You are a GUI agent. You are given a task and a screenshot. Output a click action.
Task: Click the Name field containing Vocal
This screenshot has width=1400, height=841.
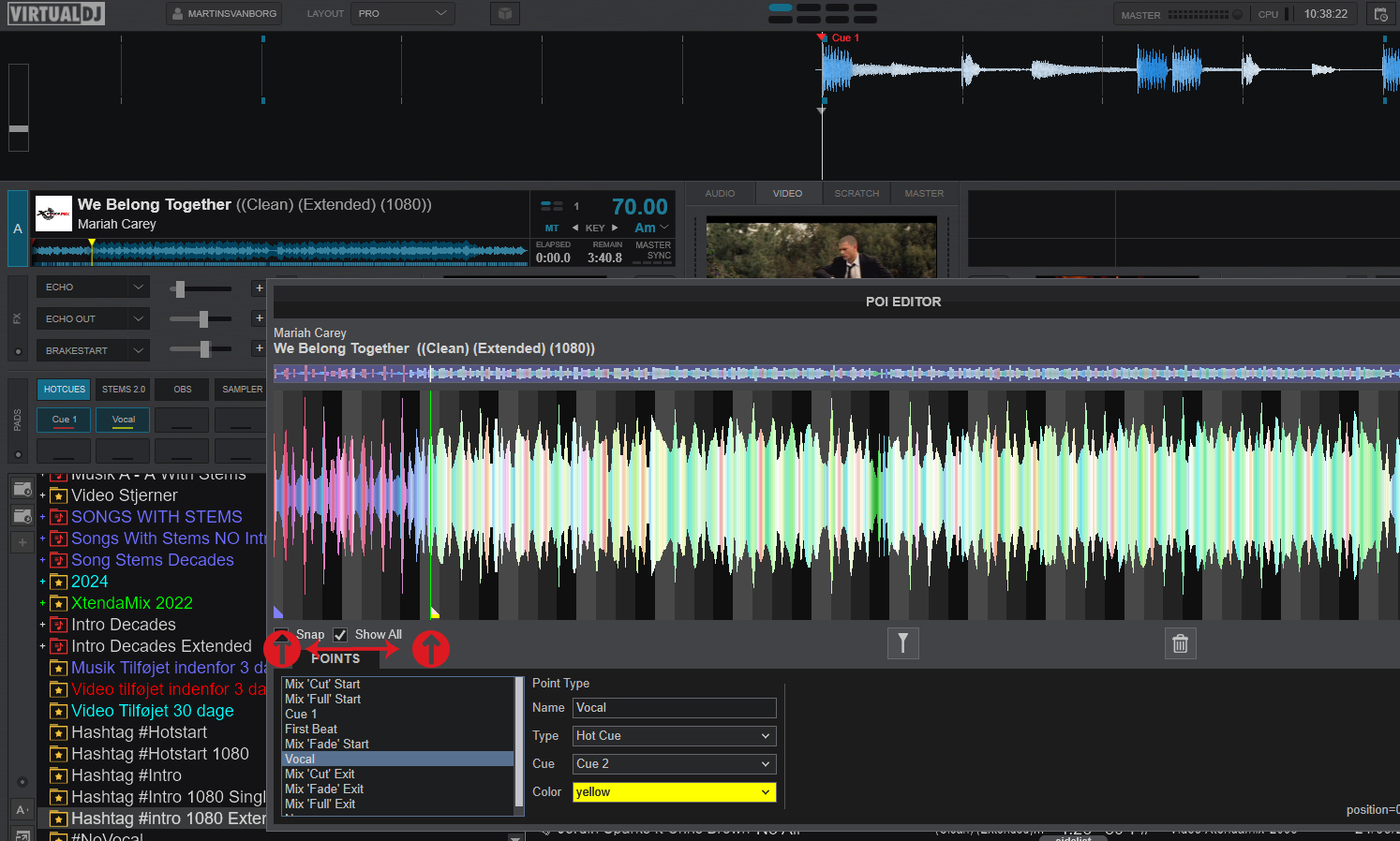coord(675,708)
